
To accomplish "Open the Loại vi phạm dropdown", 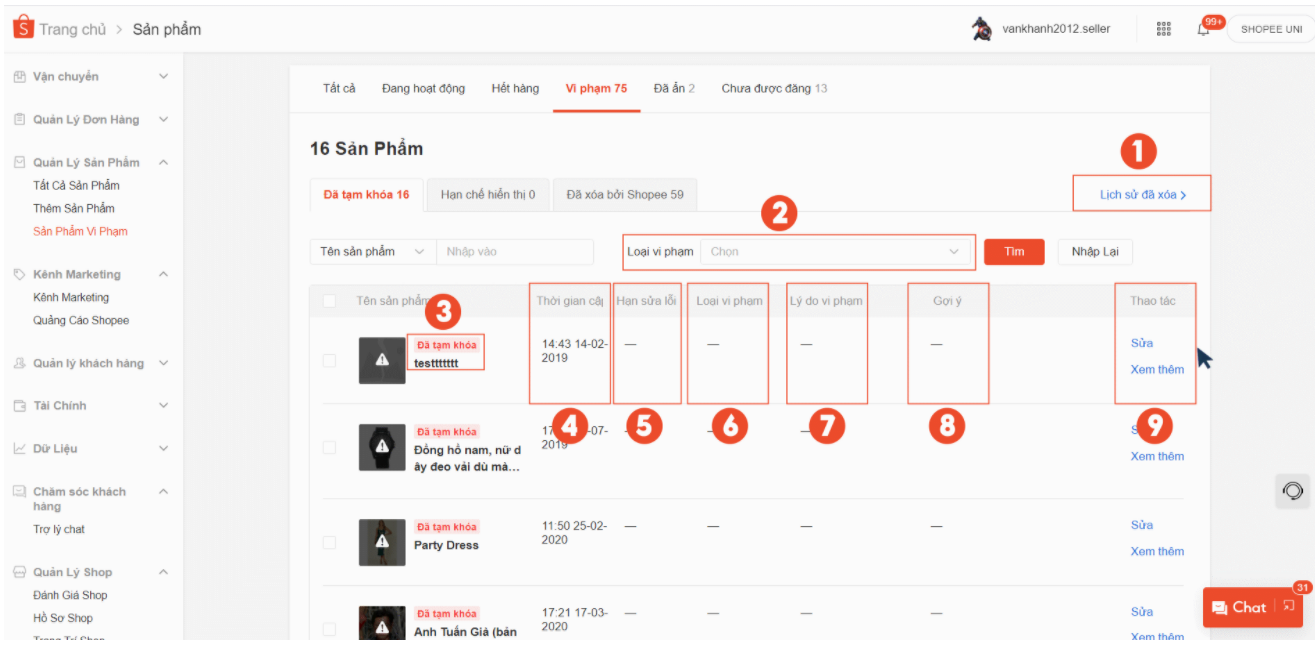I will click(x=835, y=252).
